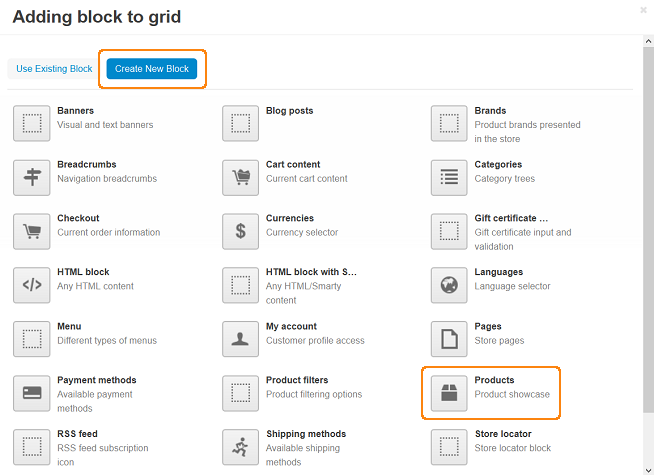Select the Checkout cart icon
This screenshot has height=475, width=654.
tap(32, 231)
